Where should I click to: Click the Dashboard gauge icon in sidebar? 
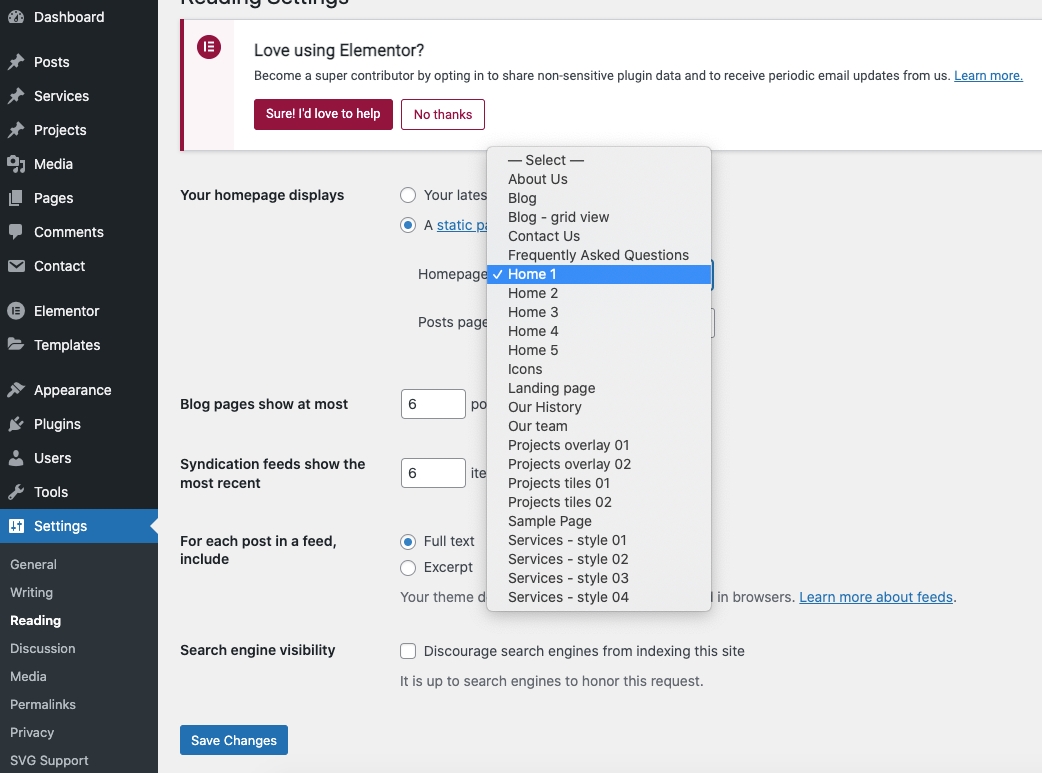16,17
